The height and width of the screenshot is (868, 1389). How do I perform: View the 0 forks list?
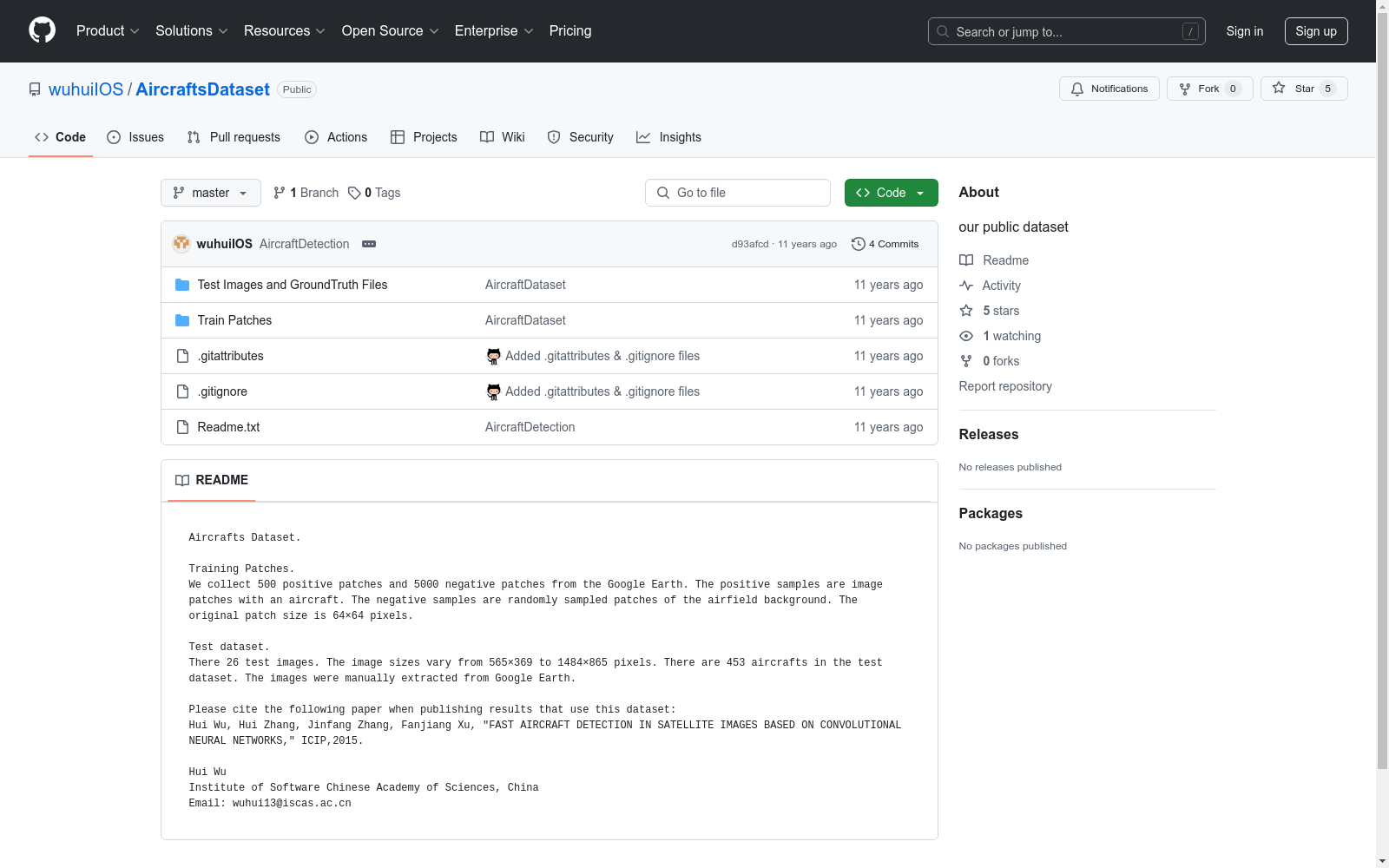(990, 361)
